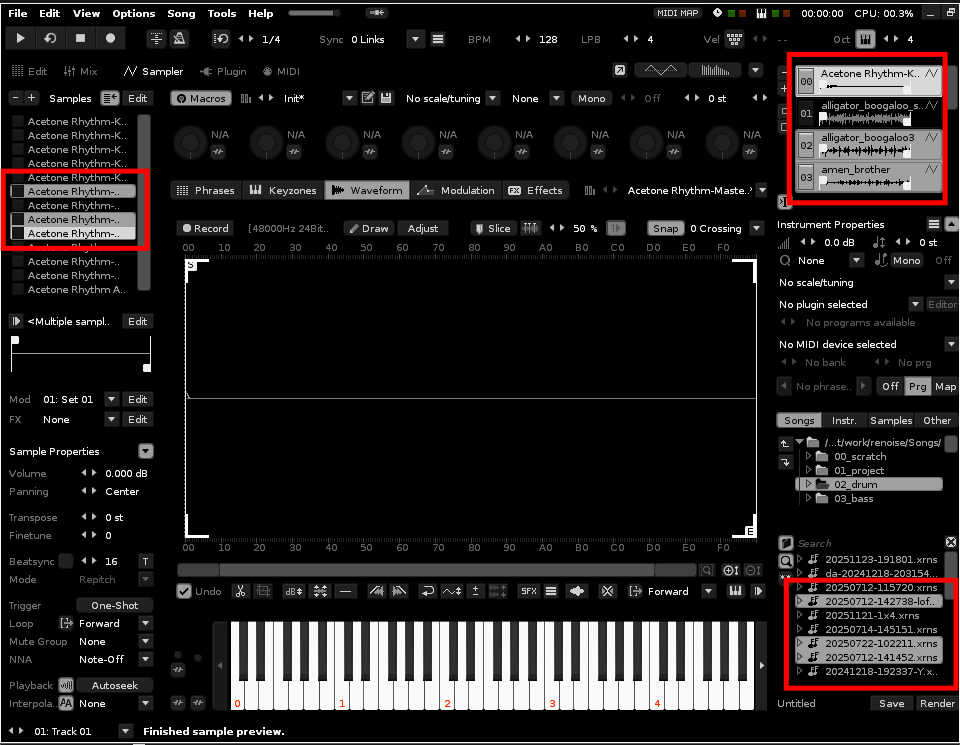
Task: Click the reverse sample icon
Action: 427,591
